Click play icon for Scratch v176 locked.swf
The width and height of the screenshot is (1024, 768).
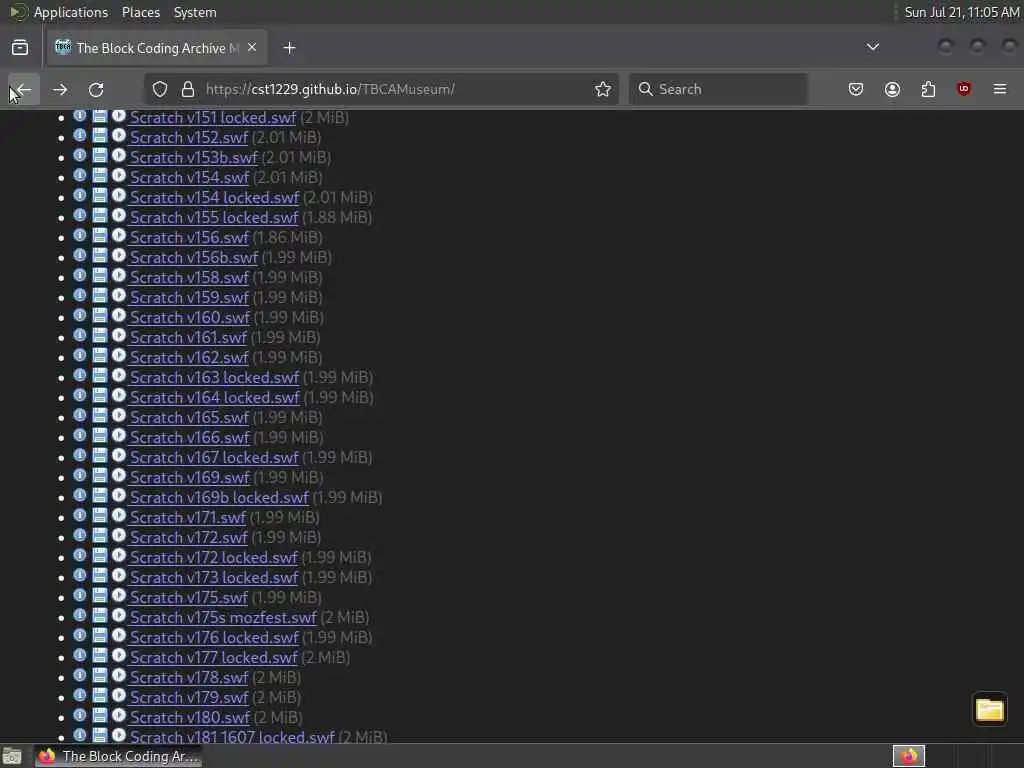pyautogui.click(x=119, y=635)
